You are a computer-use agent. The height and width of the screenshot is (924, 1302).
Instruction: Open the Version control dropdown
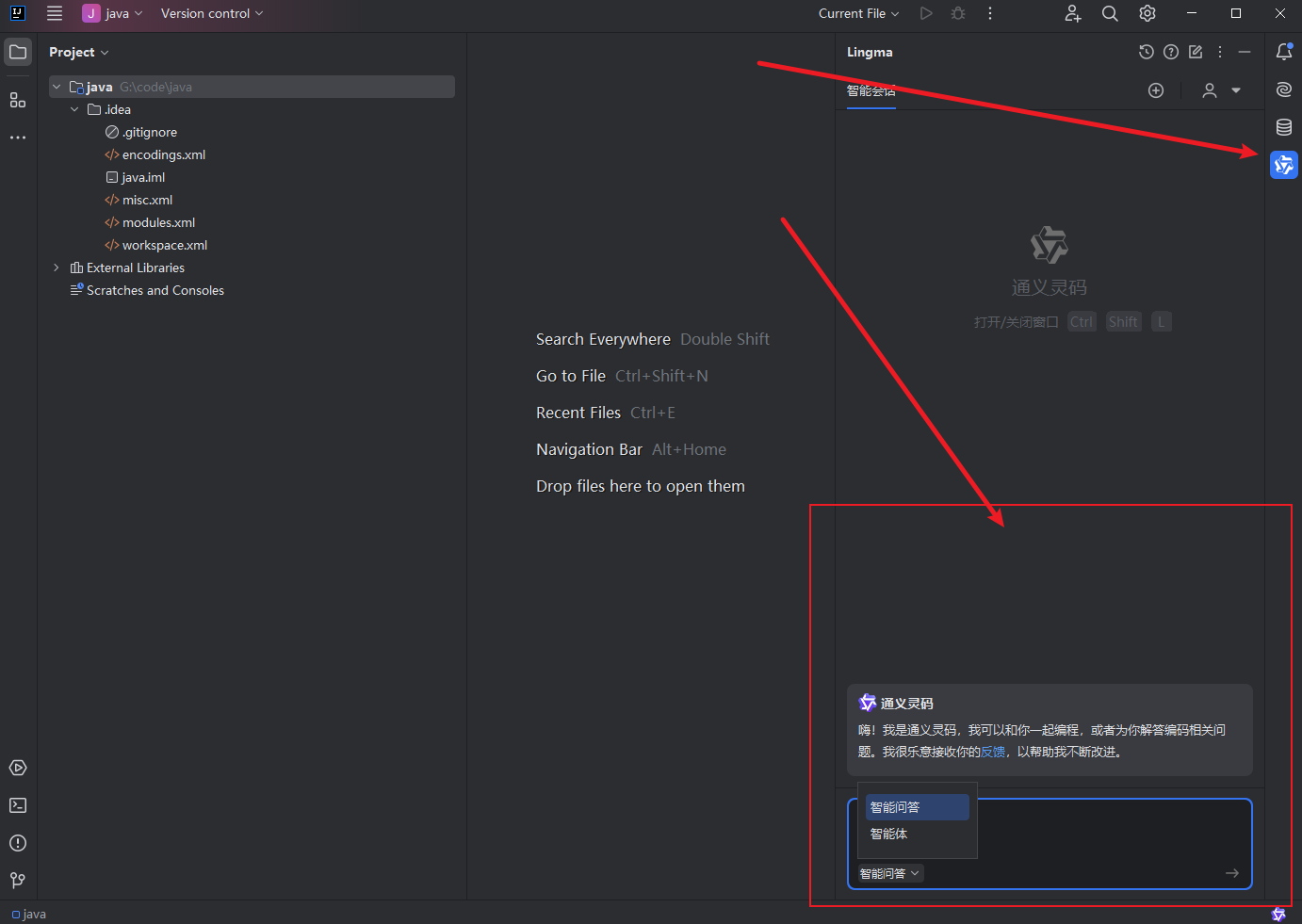pyautogui.click(x=212, y=13)
